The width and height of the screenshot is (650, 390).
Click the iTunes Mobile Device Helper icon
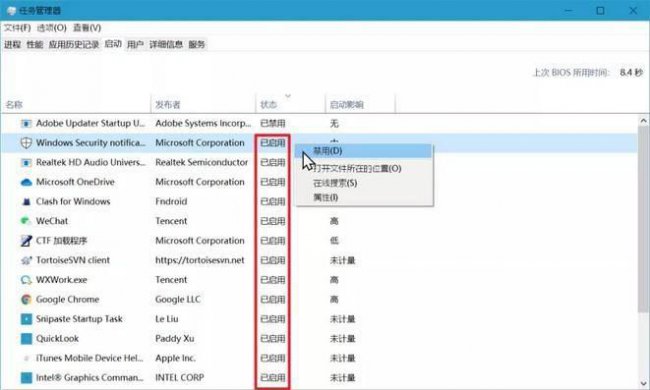26,358
